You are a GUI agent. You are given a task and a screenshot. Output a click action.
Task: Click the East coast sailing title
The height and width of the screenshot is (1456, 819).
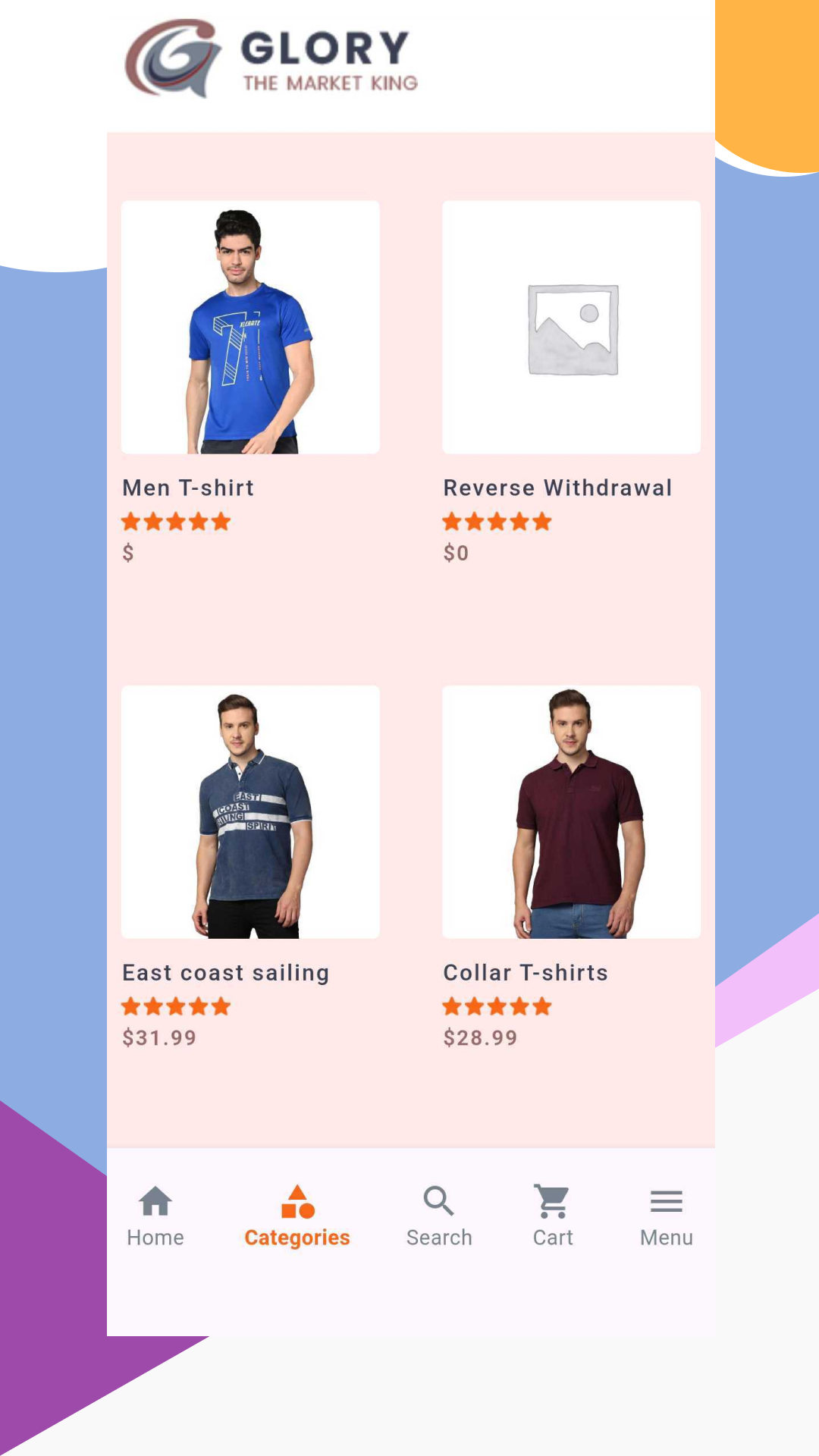point(226,973)
